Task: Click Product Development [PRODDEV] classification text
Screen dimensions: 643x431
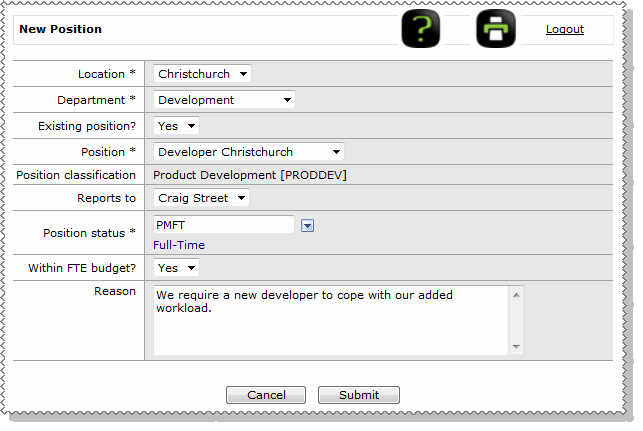Action: tap(250, 175)
